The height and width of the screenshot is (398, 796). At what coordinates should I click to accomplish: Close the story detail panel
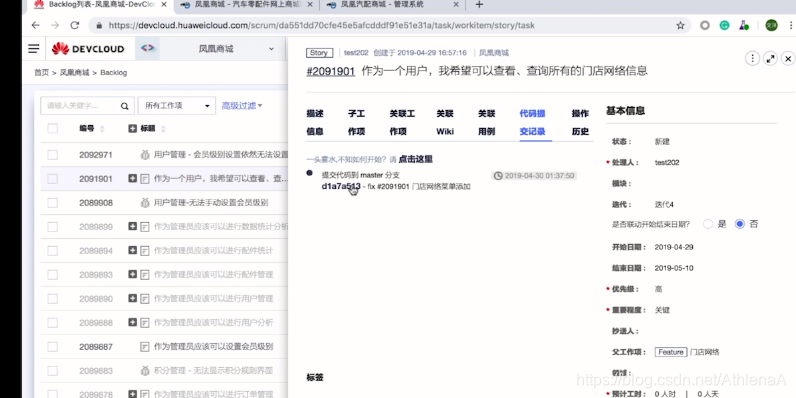[x=788, y=59]
